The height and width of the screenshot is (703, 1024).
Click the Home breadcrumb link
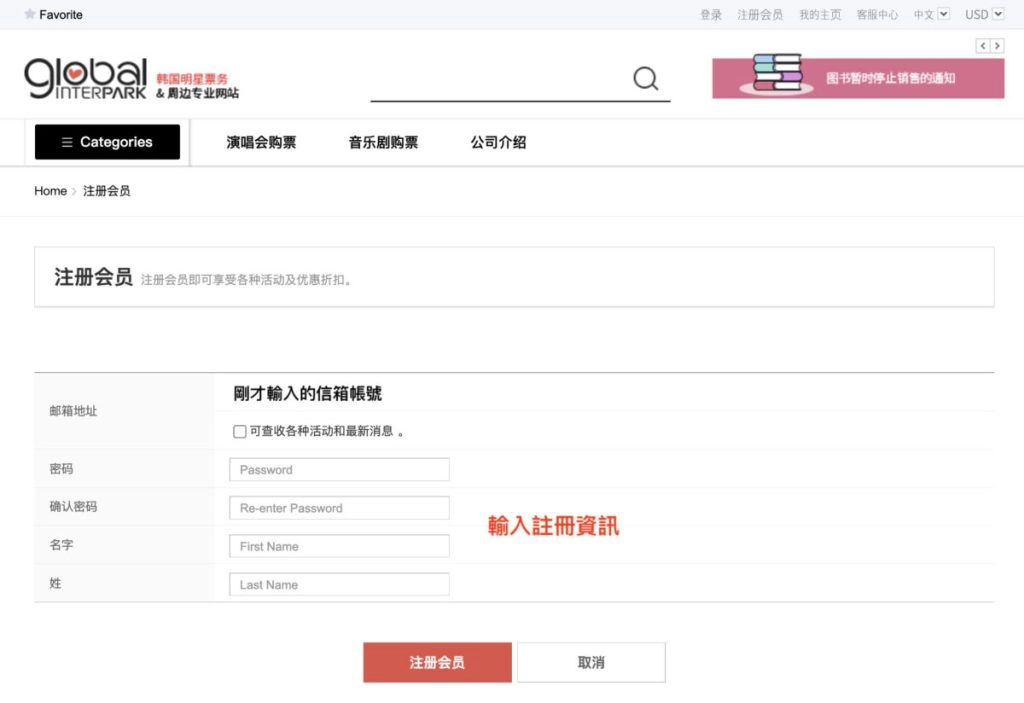[50, 191]
